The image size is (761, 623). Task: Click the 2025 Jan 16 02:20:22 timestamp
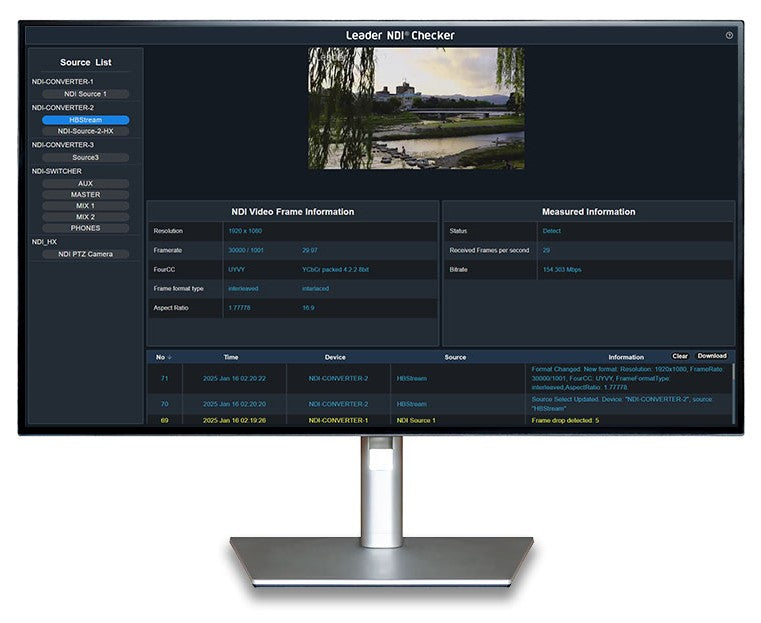click(234, 378)
